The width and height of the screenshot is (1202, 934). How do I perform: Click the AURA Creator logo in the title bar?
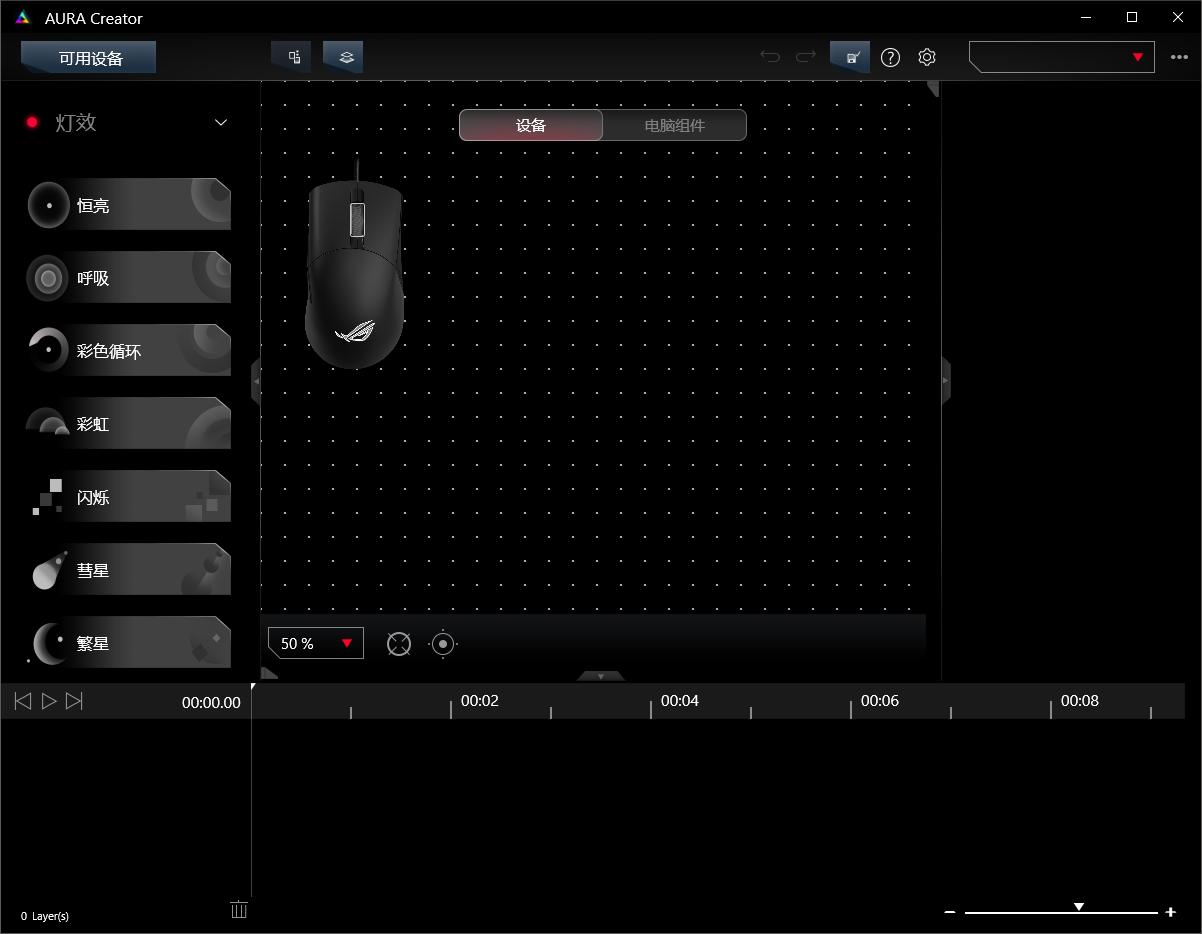click(x=23, y=18)
